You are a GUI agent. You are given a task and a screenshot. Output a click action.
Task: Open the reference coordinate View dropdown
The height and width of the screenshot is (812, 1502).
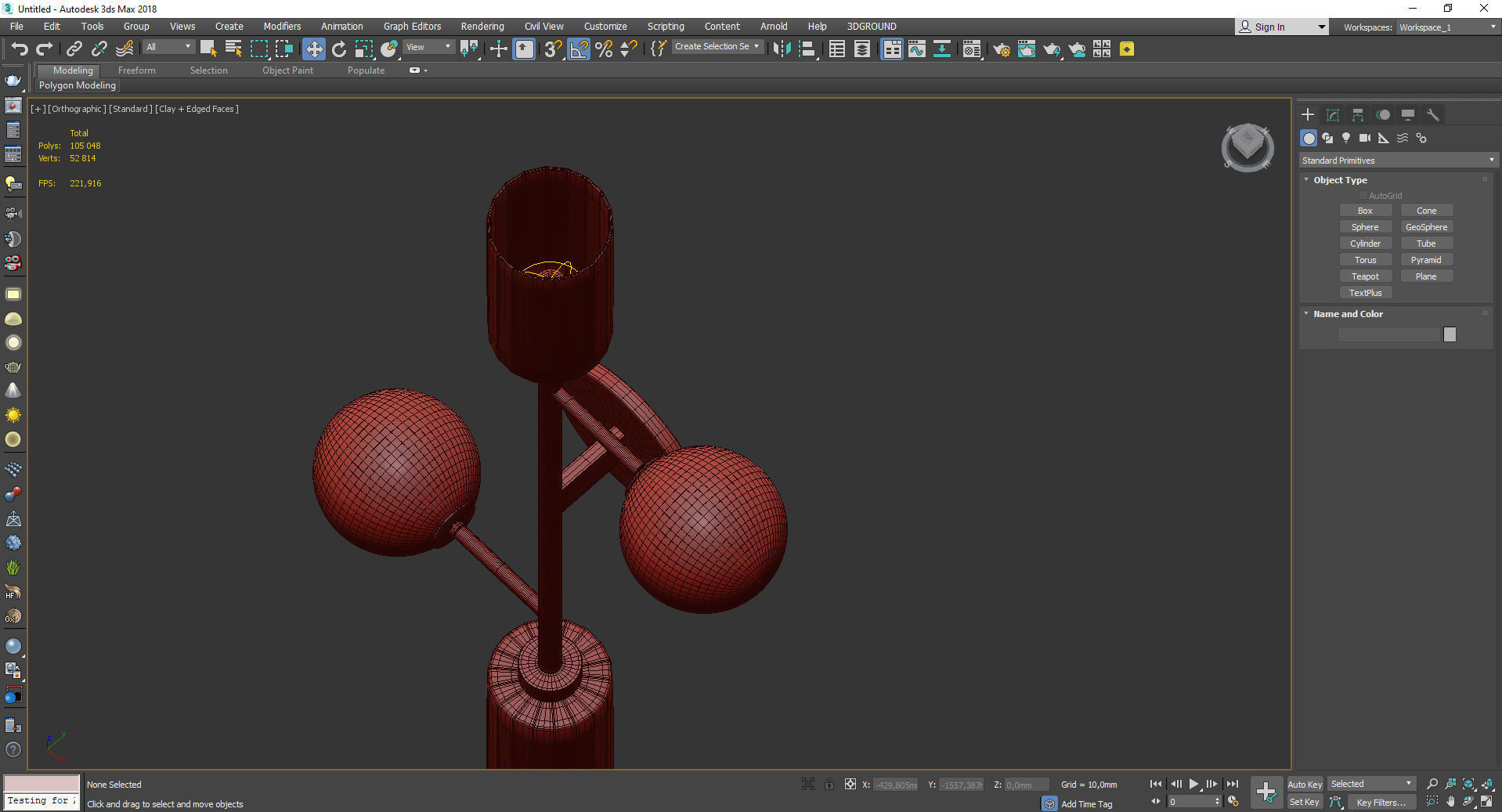(428, 47)
